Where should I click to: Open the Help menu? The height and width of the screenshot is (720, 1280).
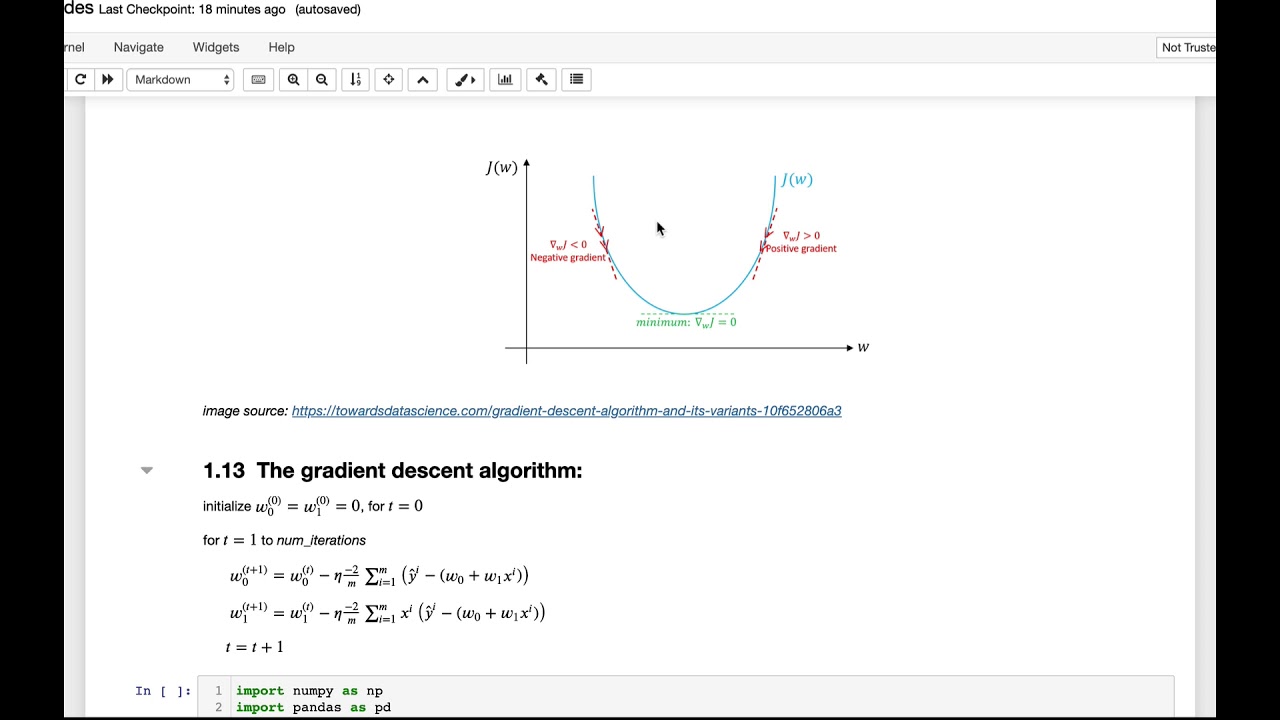click(281, 47)
